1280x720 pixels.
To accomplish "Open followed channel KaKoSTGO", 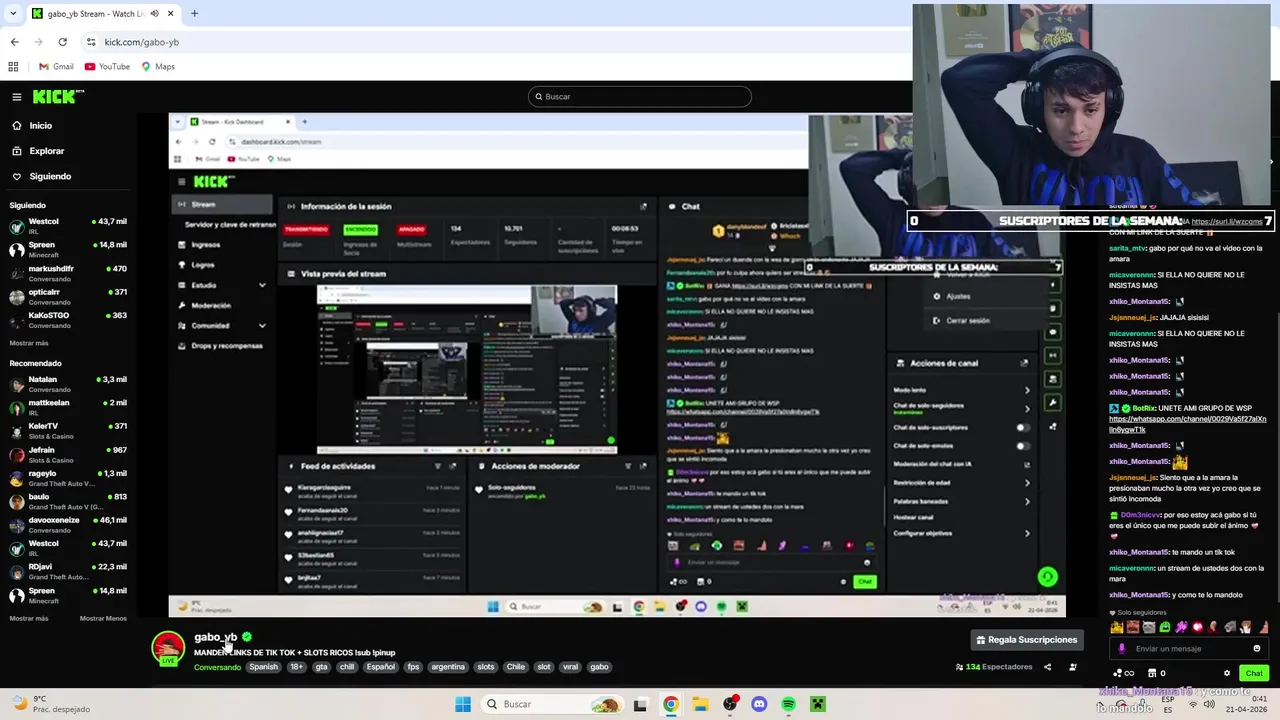I will pyautogui.click(x=68, y=320).
